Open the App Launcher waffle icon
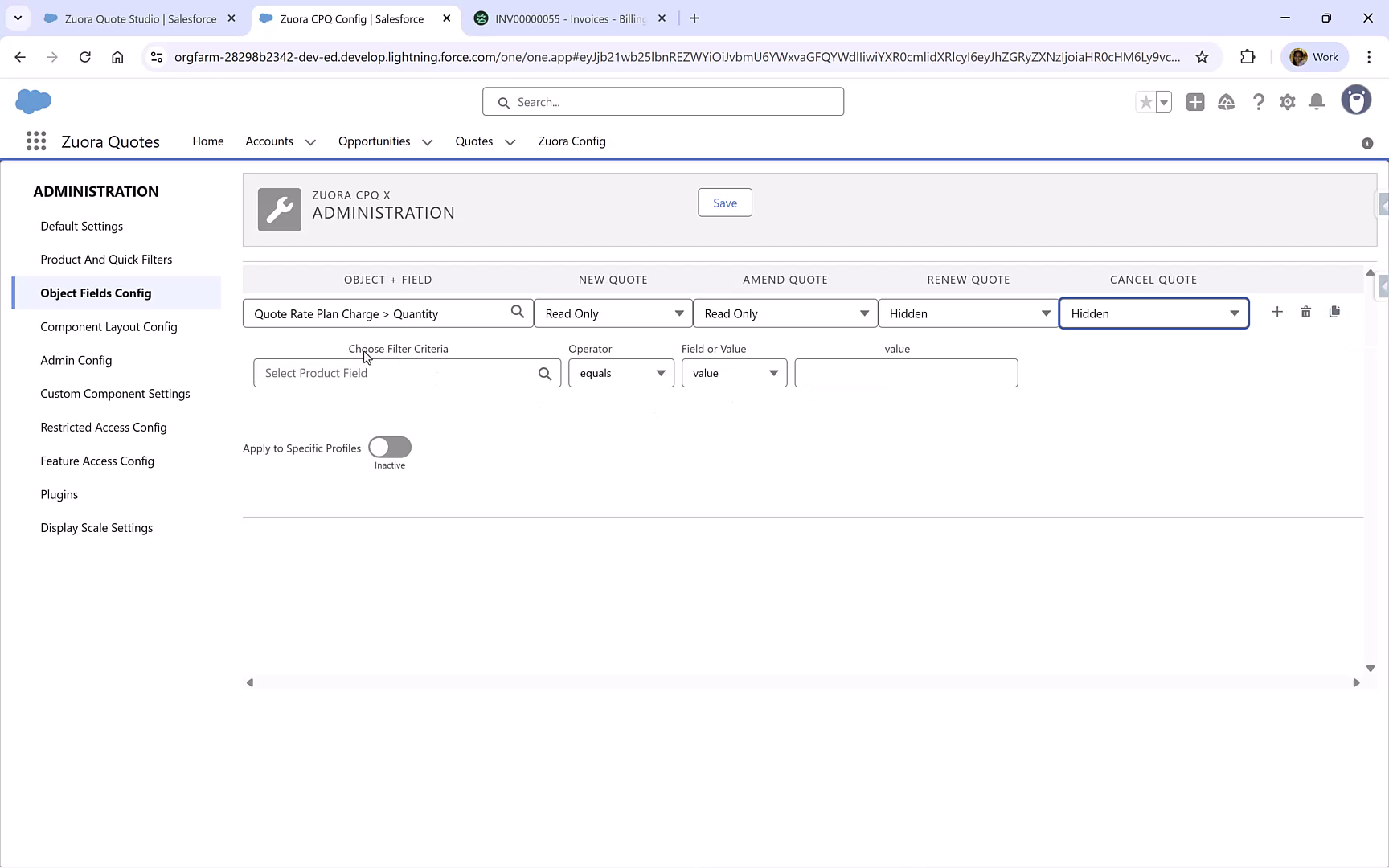 pyautogui.click(x=35, y=141)
